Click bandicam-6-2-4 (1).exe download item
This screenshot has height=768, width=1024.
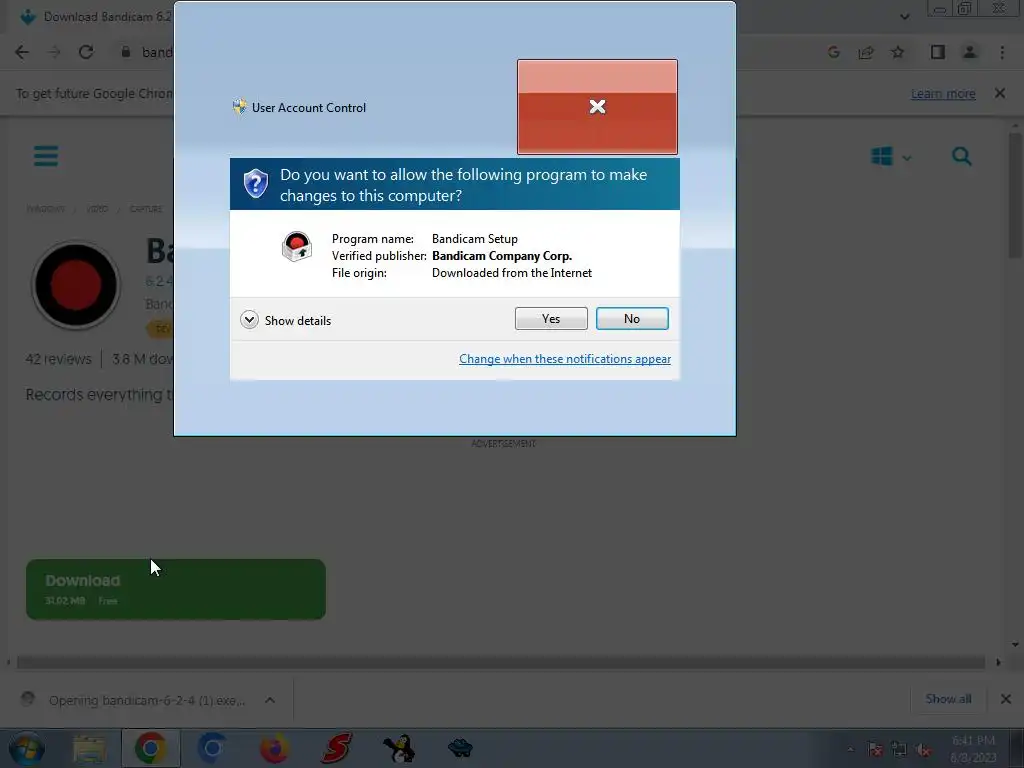click(x=147, y=700)
